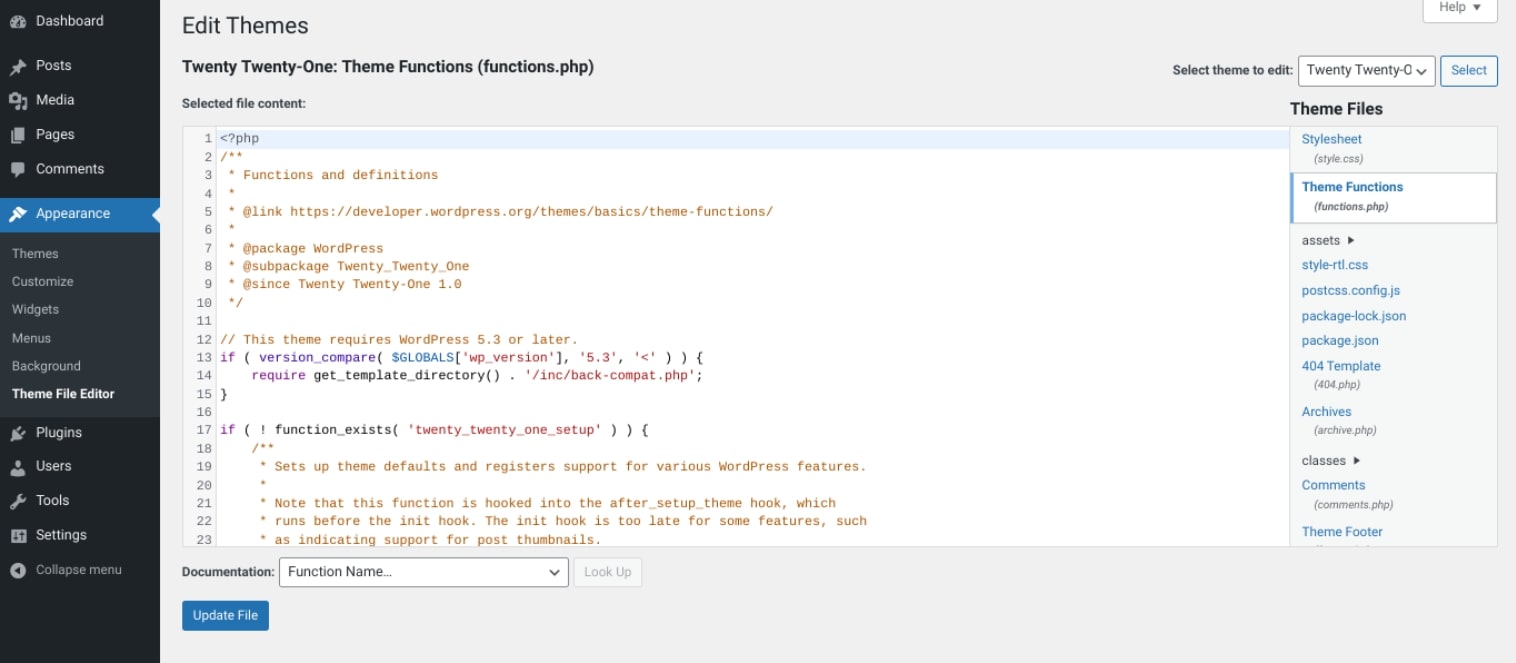1516x663 pixels.
Task: Click the Posts pushpin icon
Action: point(18,66)
